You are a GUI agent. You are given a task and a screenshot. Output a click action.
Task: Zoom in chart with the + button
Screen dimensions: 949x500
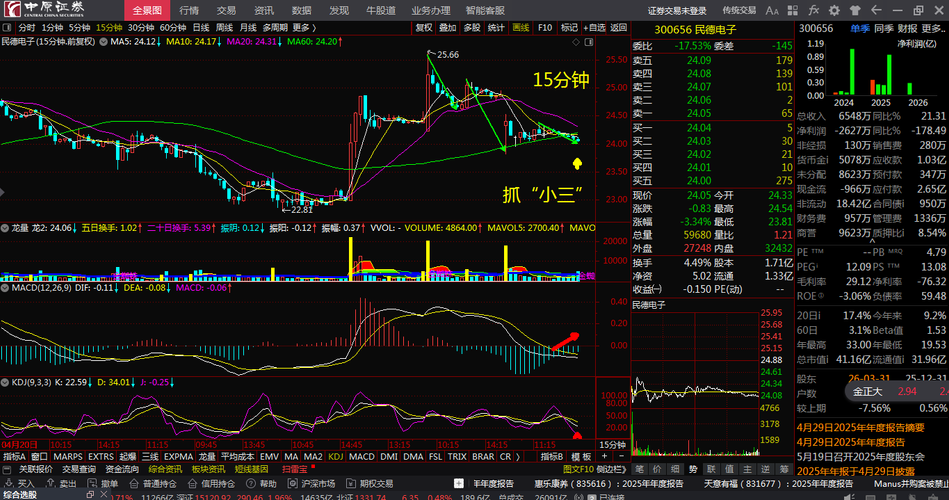coord(604,456)
